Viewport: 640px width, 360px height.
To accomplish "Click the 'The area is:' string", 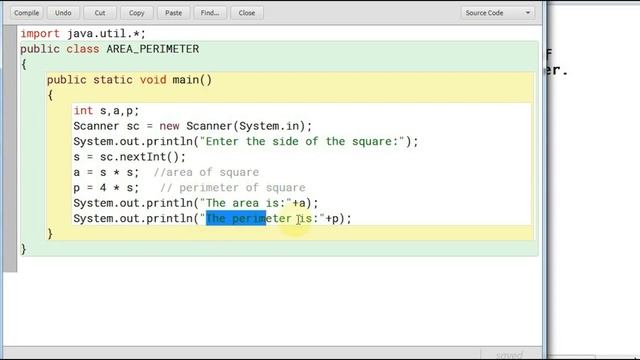I will click(246, 203).
